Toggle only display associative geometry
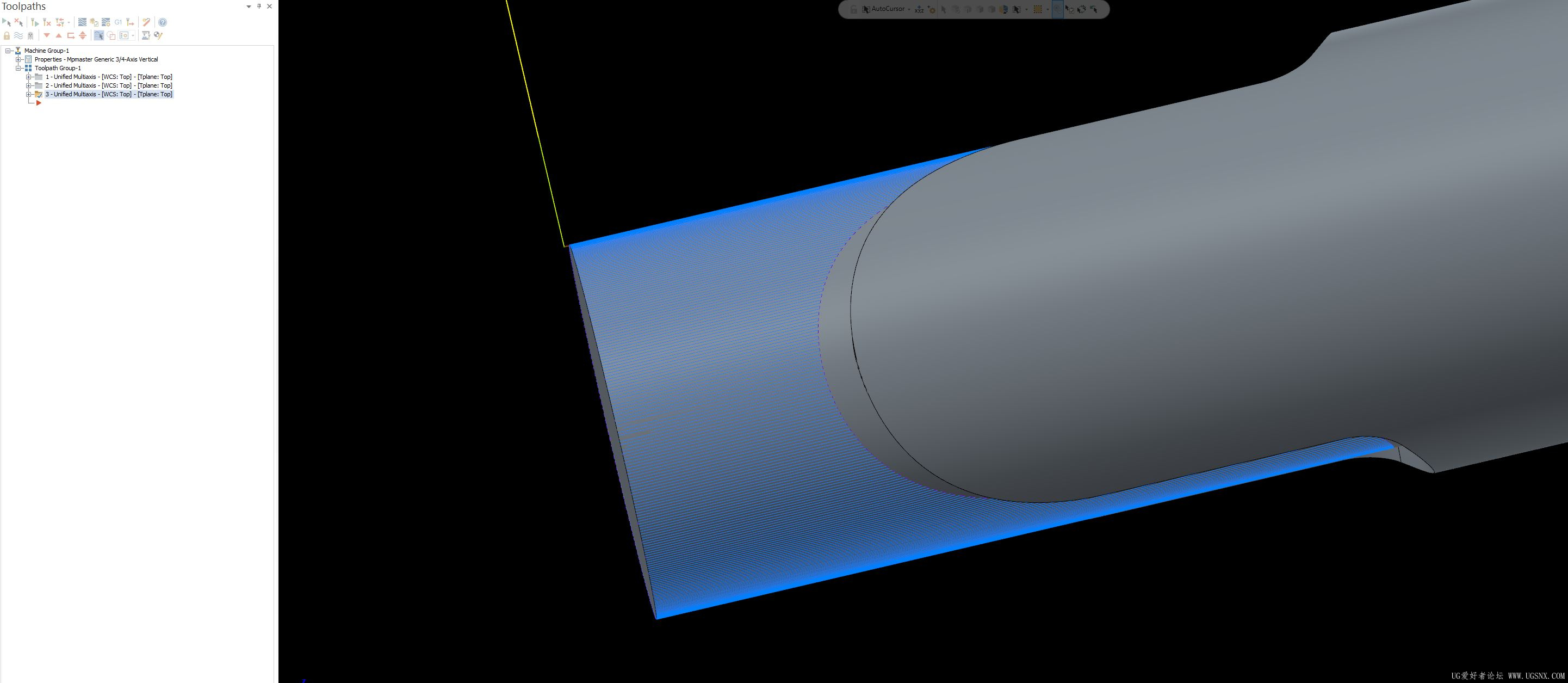 coord(111,35)
